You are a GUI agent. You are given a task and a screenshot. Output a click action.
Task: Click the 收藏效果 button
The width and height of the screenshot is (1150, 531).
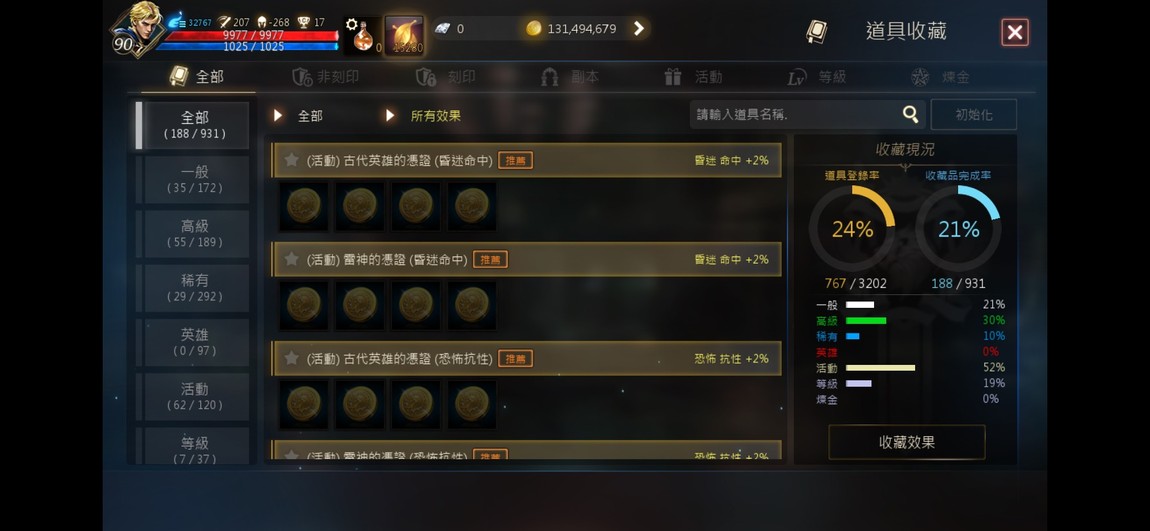(x=907, y=442)
